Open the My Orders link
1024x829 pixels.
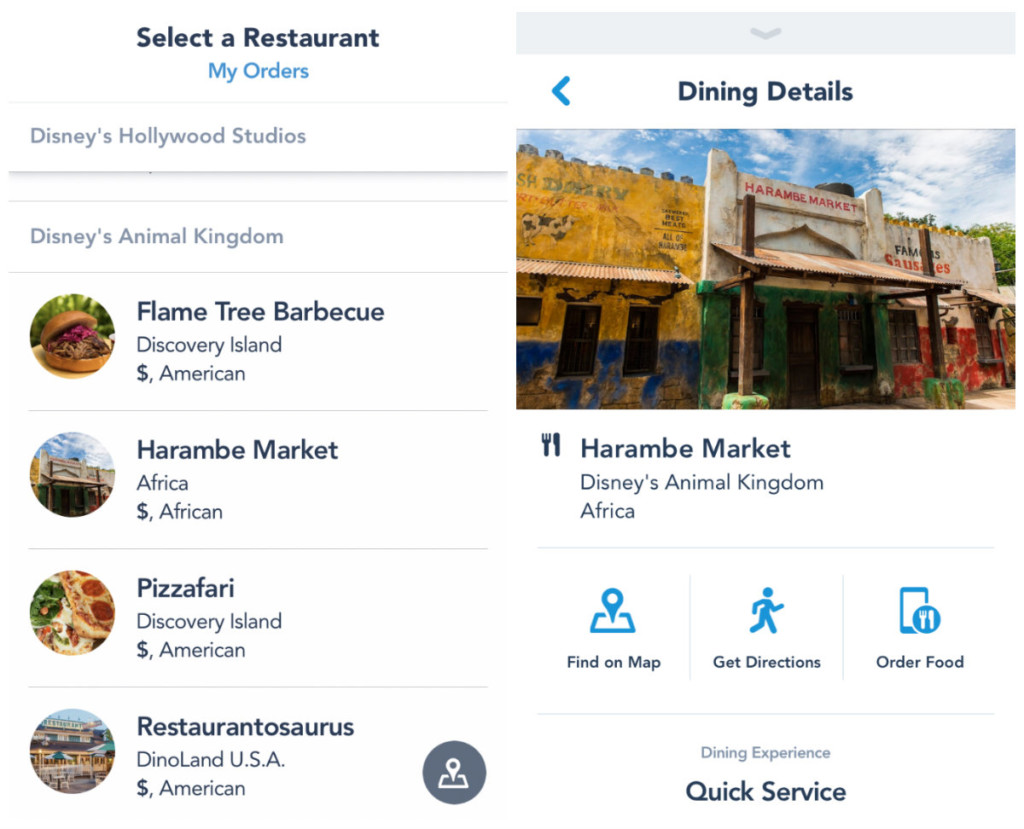coord(258,71)
